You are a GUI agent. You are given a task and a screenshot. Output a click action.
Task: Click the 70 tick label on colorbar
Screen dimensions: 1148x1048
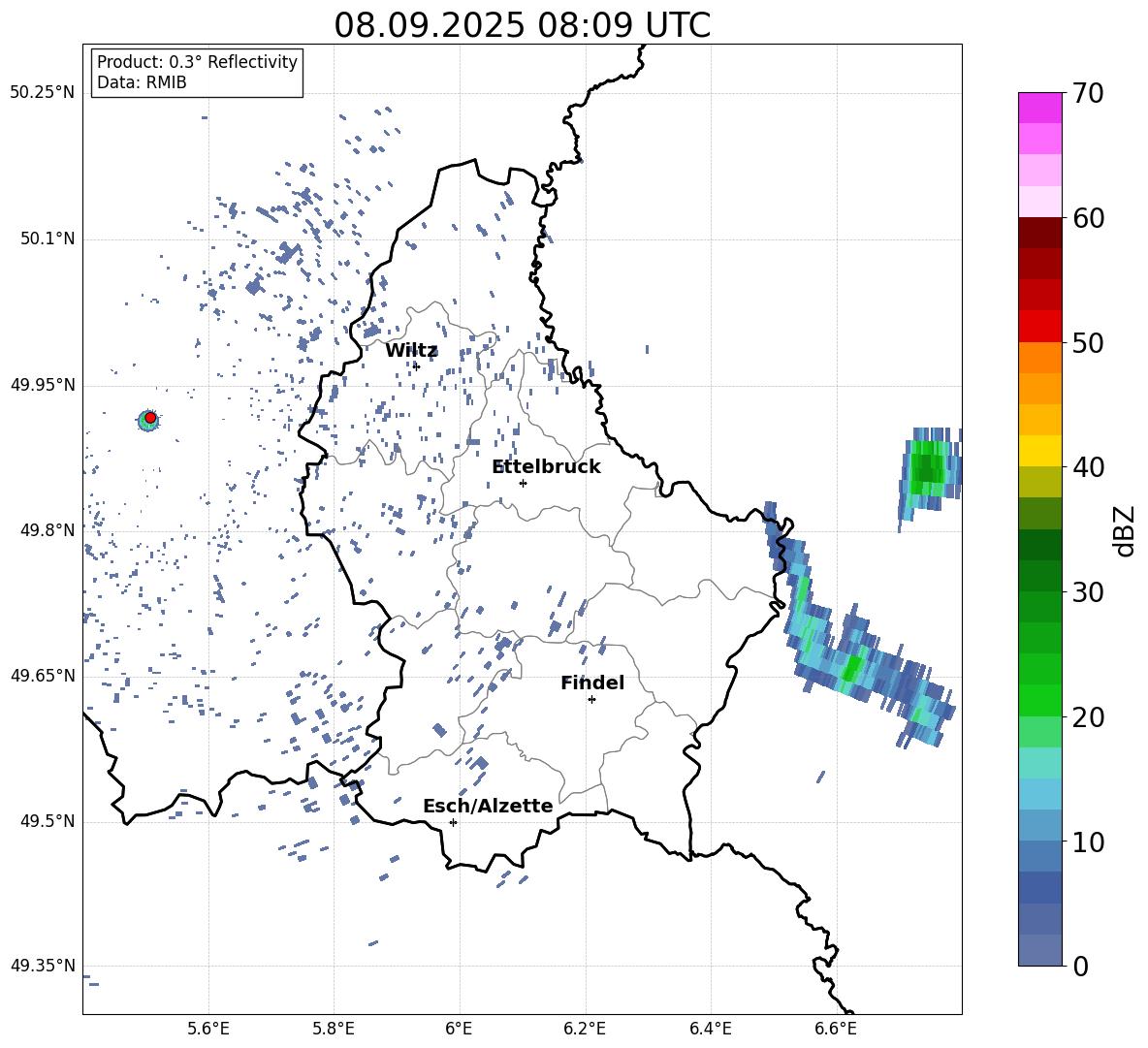tap(1088, 94)
